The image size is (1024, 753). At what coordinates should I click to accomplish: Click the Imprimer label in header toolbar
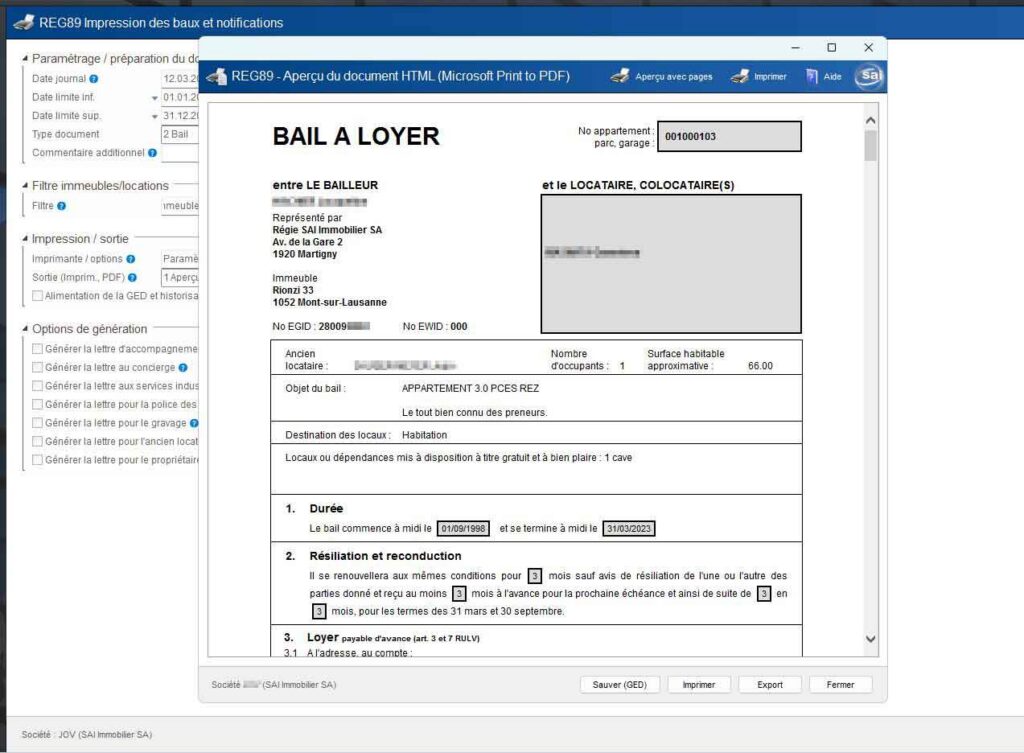[770, 76]
